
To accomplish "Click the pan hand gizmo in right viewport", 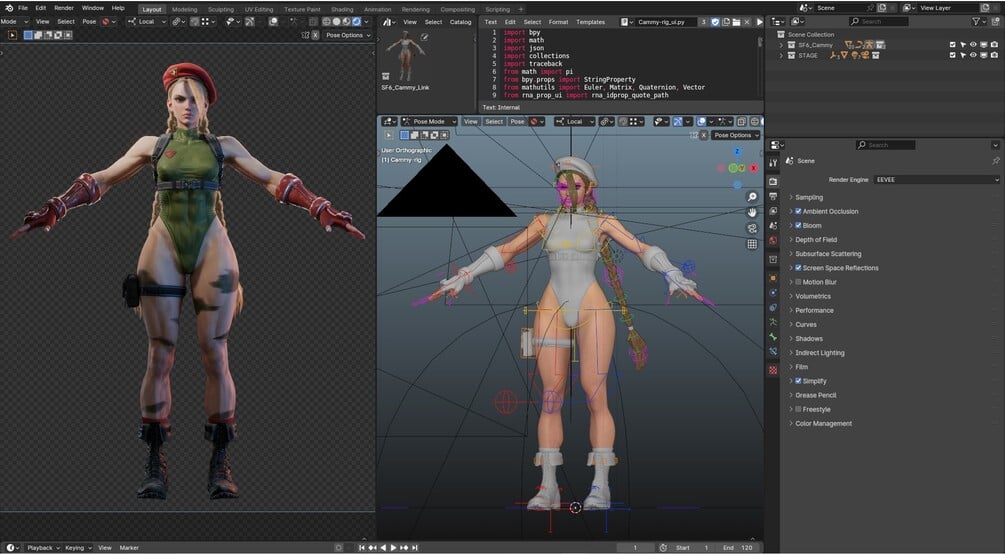I will pos(752,212).
